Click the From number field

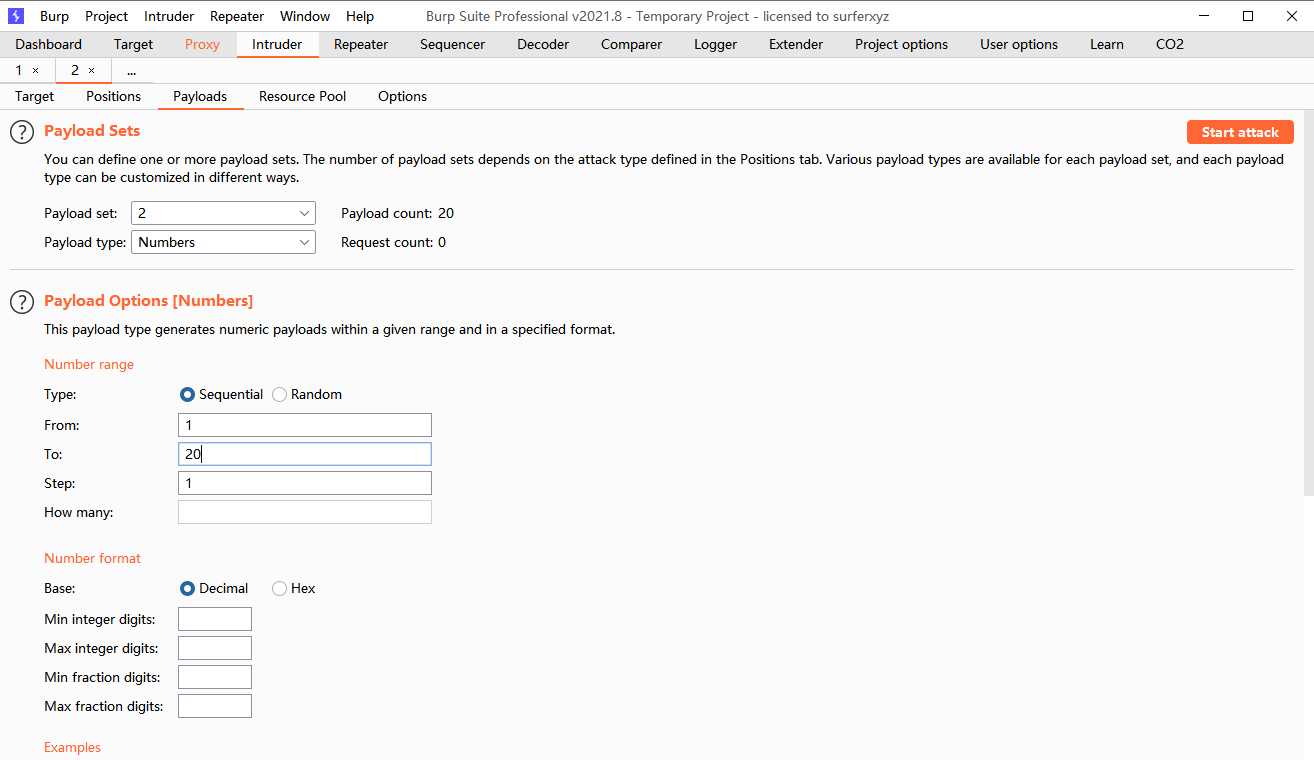[x=305, y=425]
